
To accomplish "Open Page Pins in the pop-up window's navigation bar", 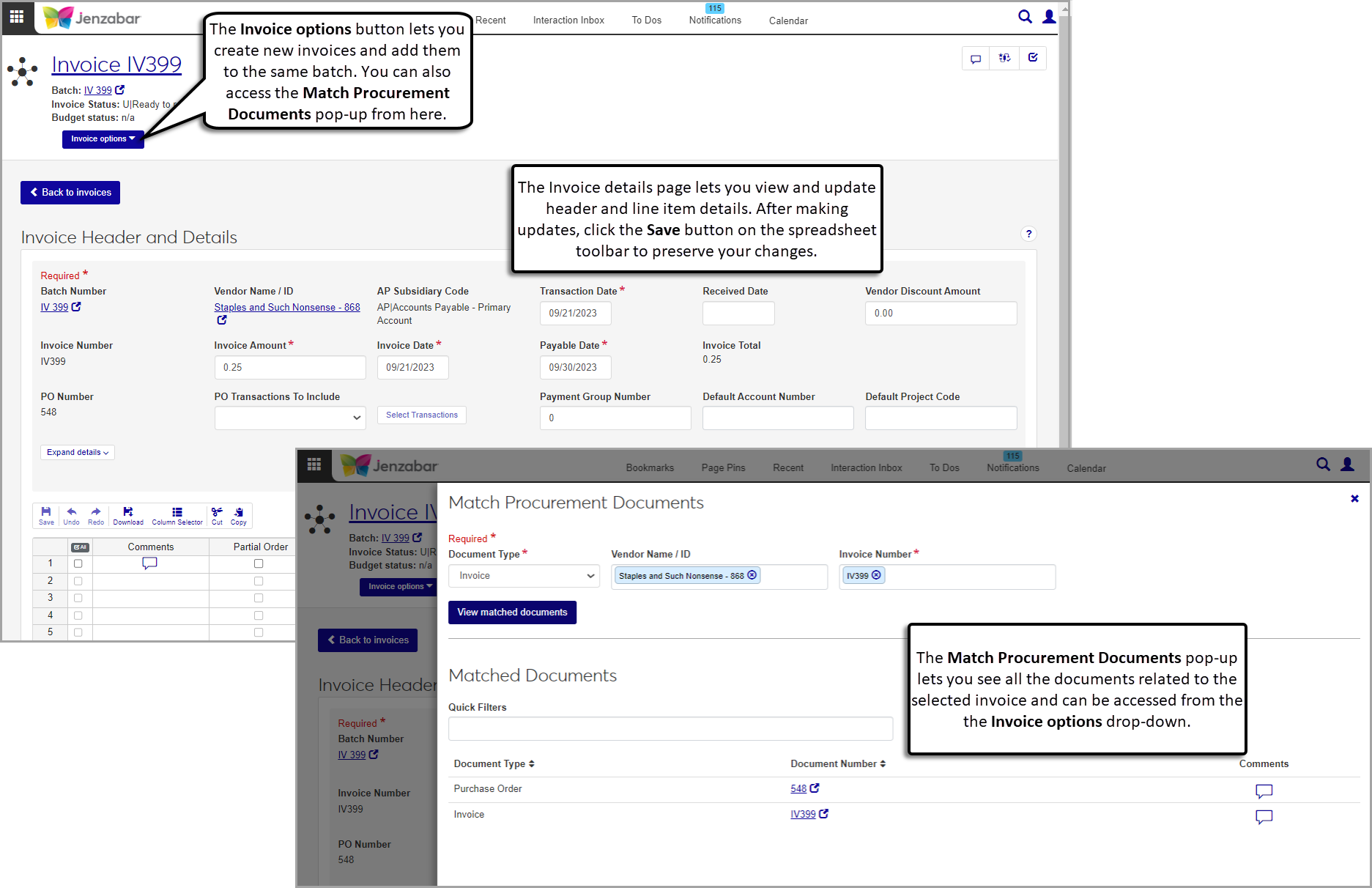I will tap(723, 468).
